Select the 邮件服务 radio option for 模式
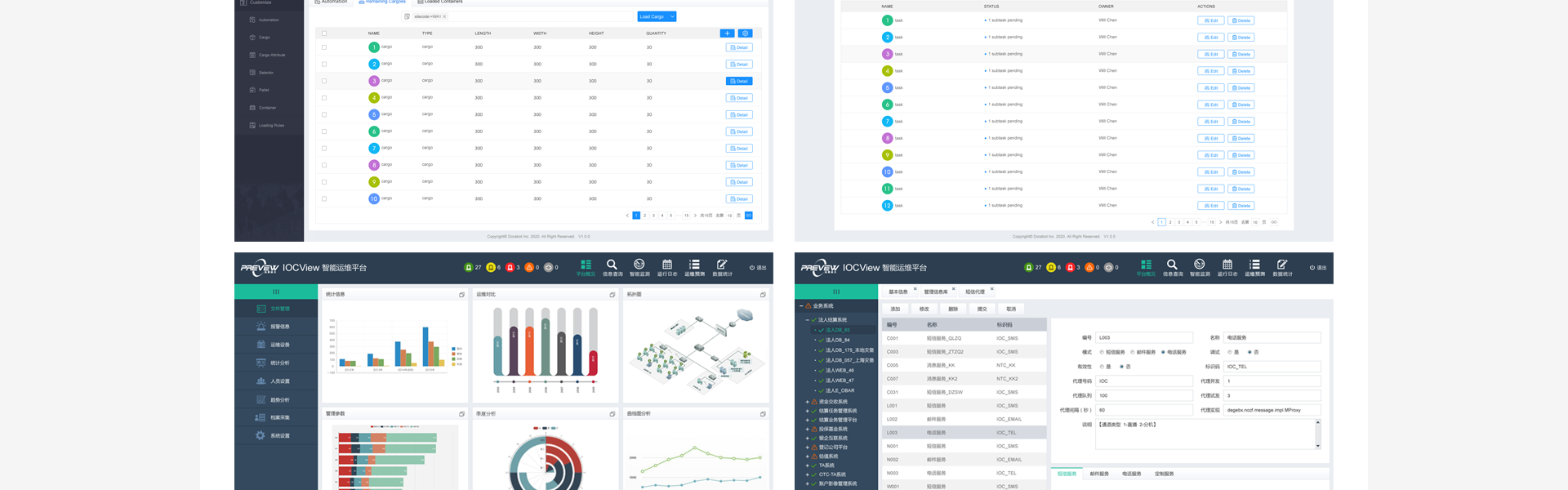Image resolution: width=1568 pixels, height=490 pixels. pyautogui.click(x=1133, y=352)
